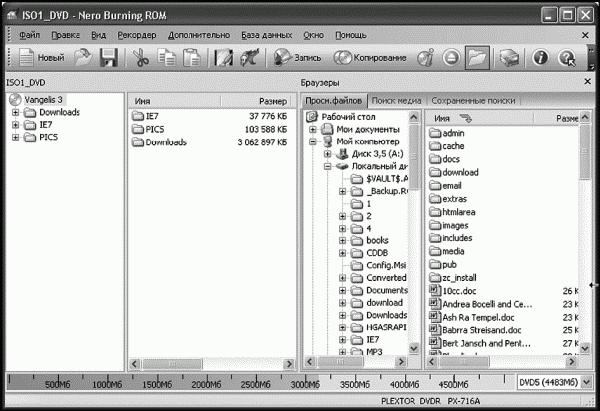Open the Копирование disc copy tool

point(370,58)
